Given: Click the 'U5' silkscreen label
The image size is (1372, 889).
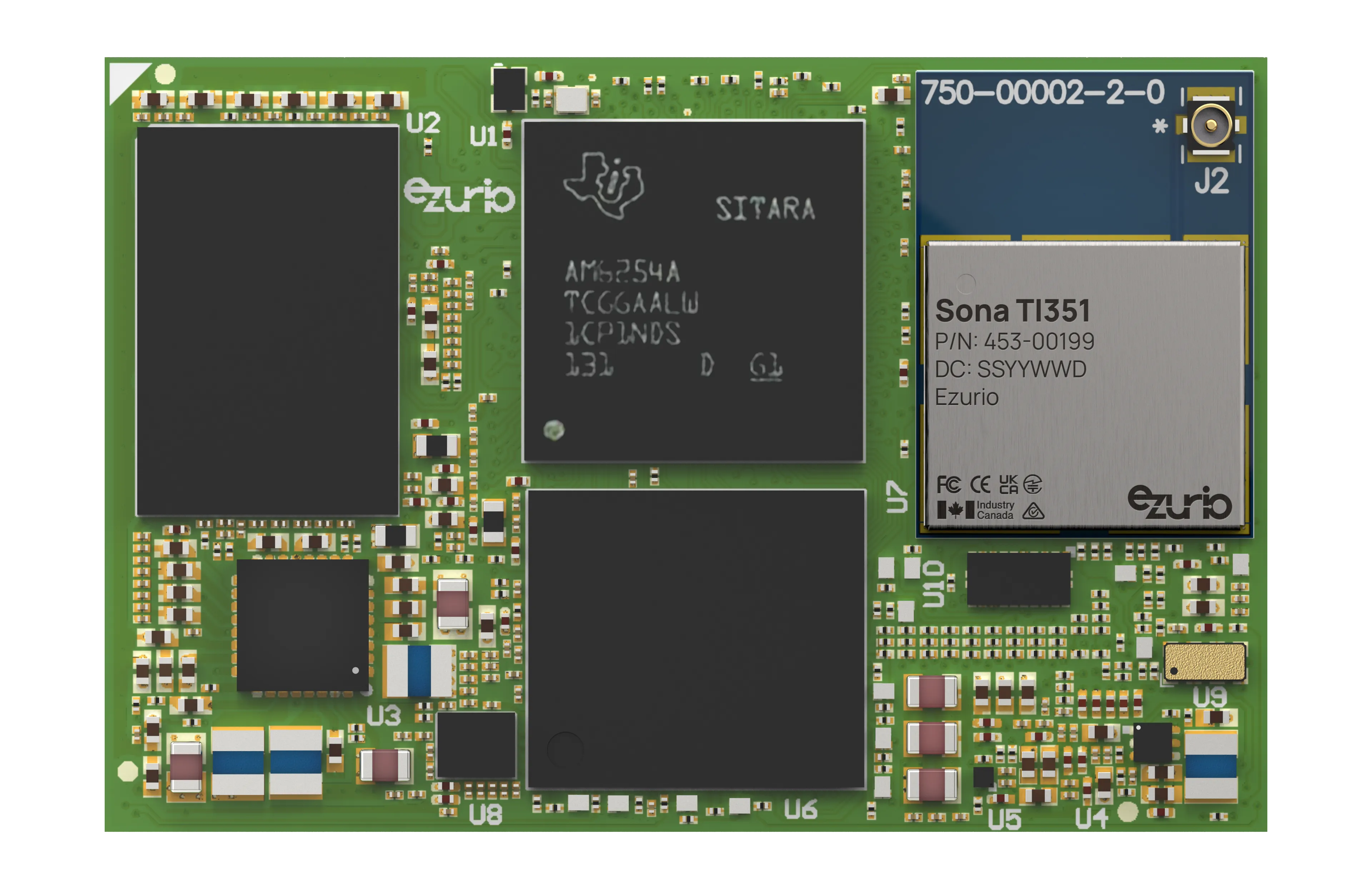Looking at the screenshot, I should pyautogui.click(x=1004, y=819).
